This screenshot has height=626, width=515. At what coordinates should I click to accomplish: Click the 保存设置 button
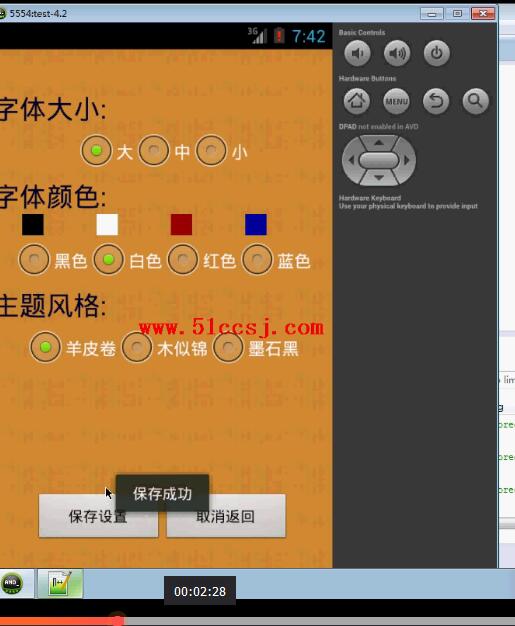(98, 516)
